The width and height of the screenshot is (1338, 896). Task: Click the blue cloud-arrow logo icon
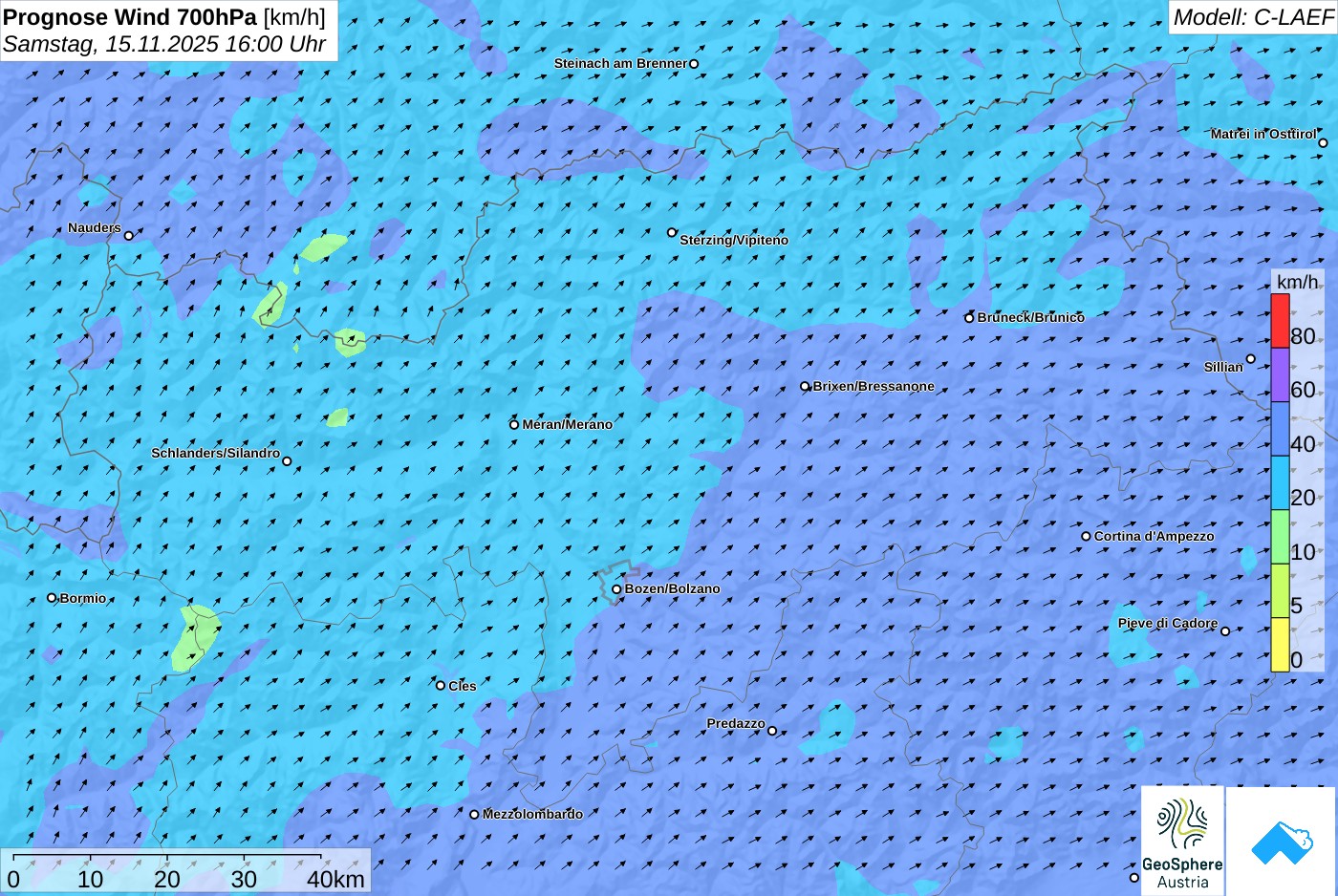[x=1282, y=842]
